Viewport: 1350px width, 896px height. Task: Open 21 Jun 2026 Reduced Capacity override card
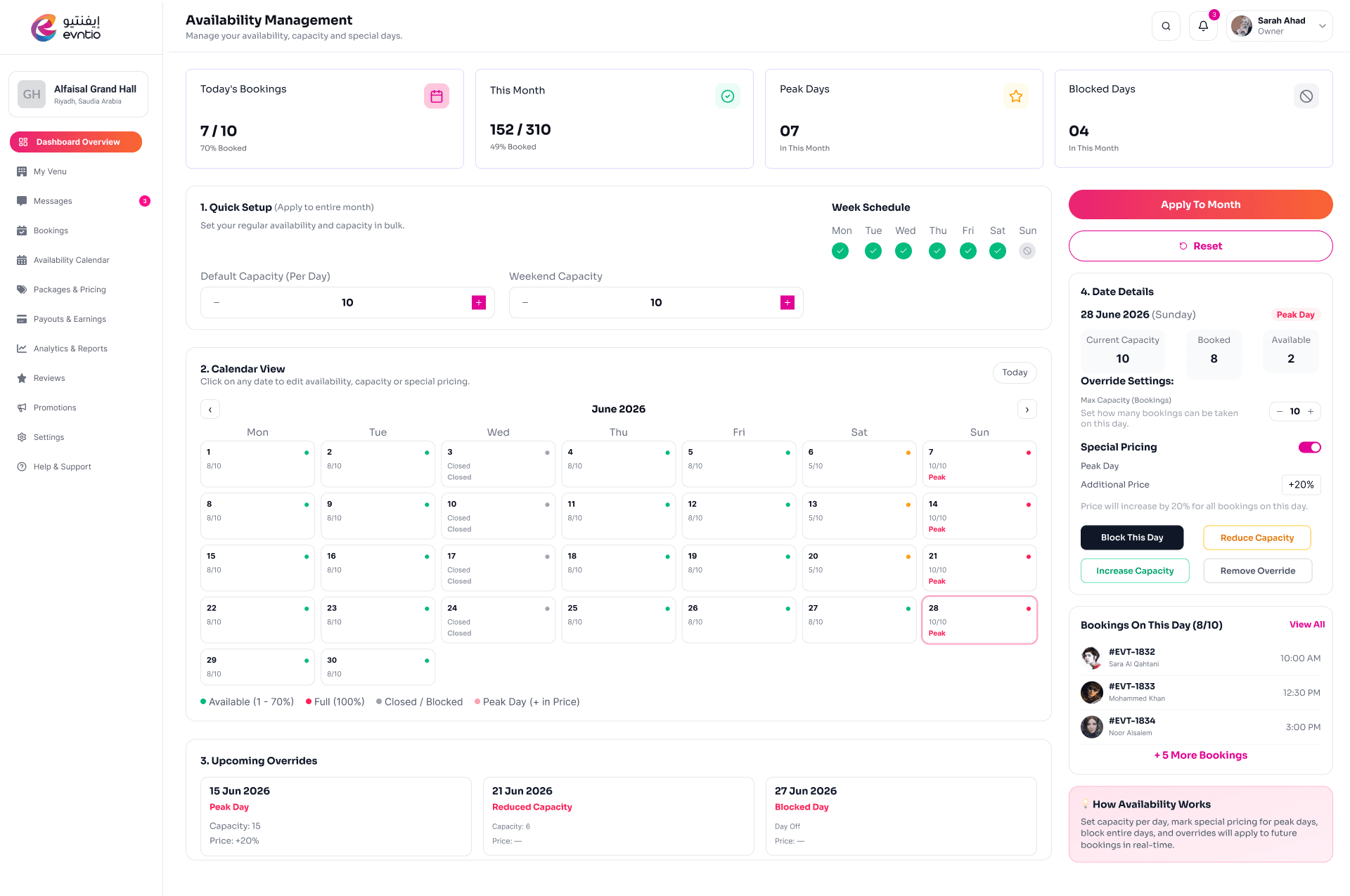coord(618,816)
